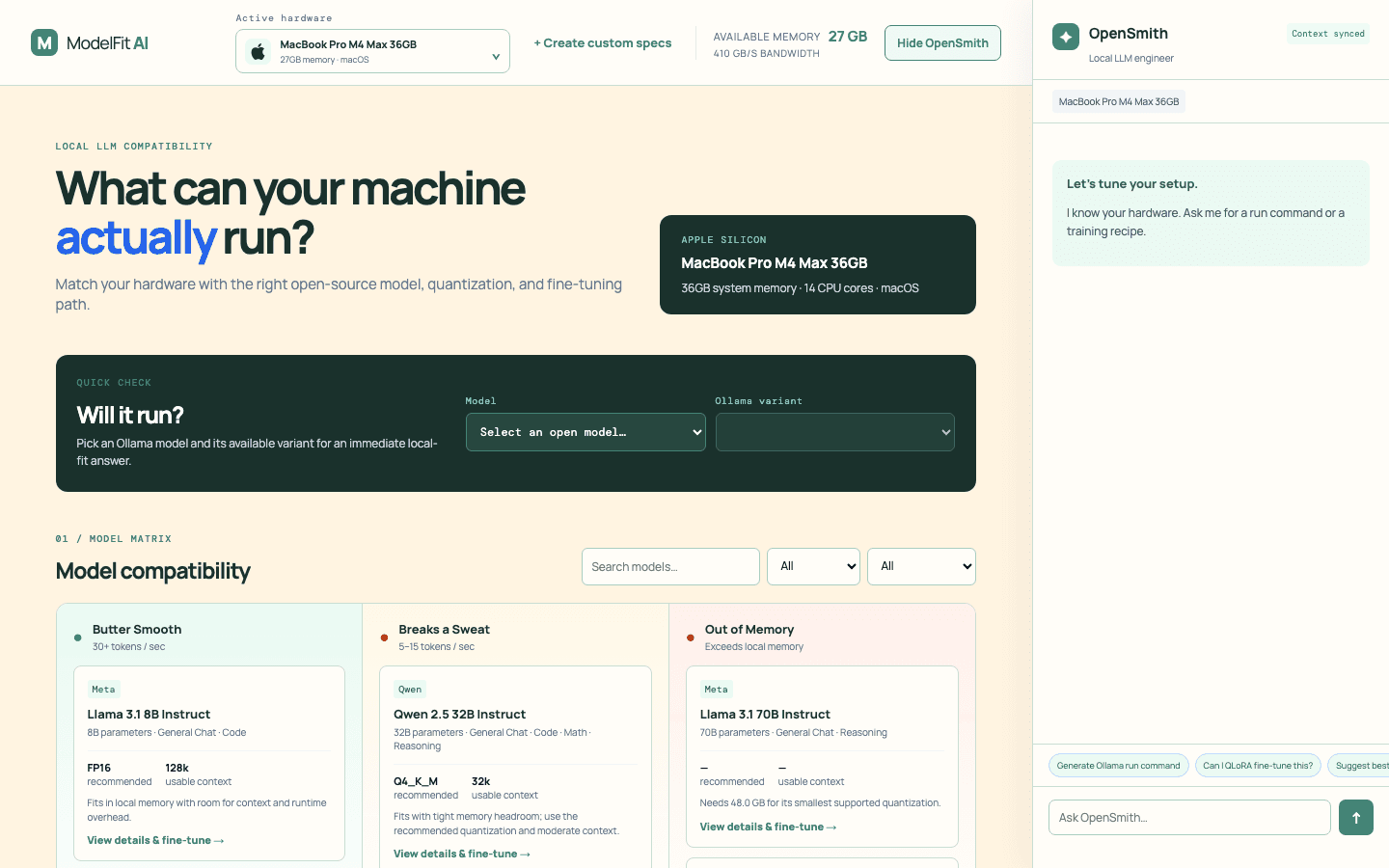Click the send arrow button in OpenSmith
Viewport: 1389px width, 868px height.
click(x=1356, y=818)
